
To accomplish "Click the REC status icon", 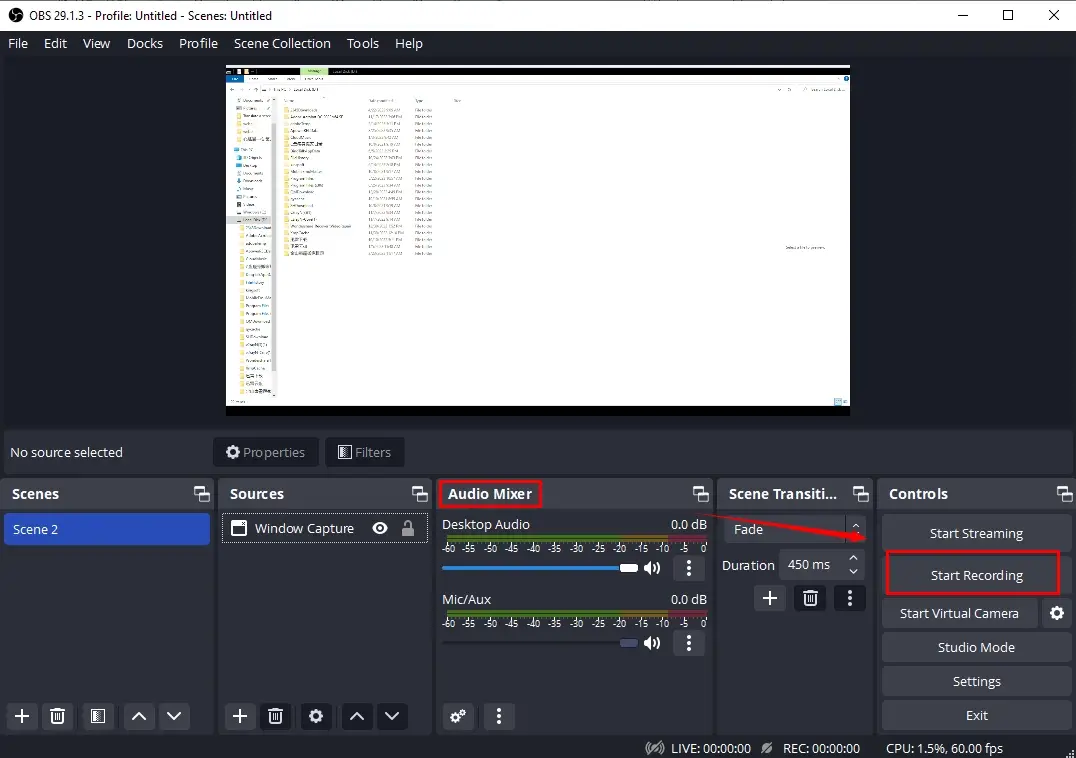I will pos(767,748).
